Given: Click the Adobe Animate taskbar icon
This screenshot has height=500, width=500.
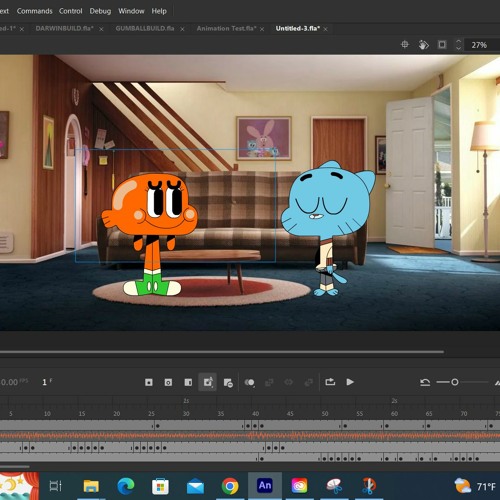Looking at the screenshot, I should (265, 486).
